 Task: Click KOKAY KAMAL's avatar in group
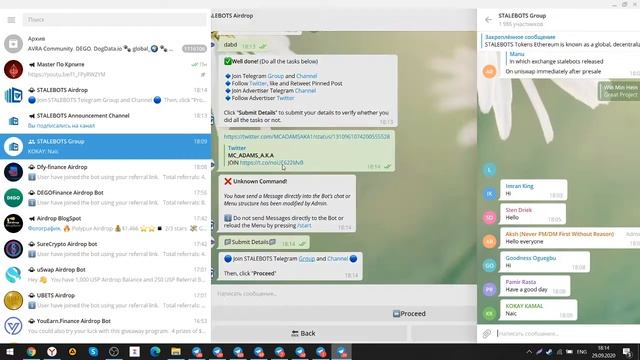pos(489,313)
